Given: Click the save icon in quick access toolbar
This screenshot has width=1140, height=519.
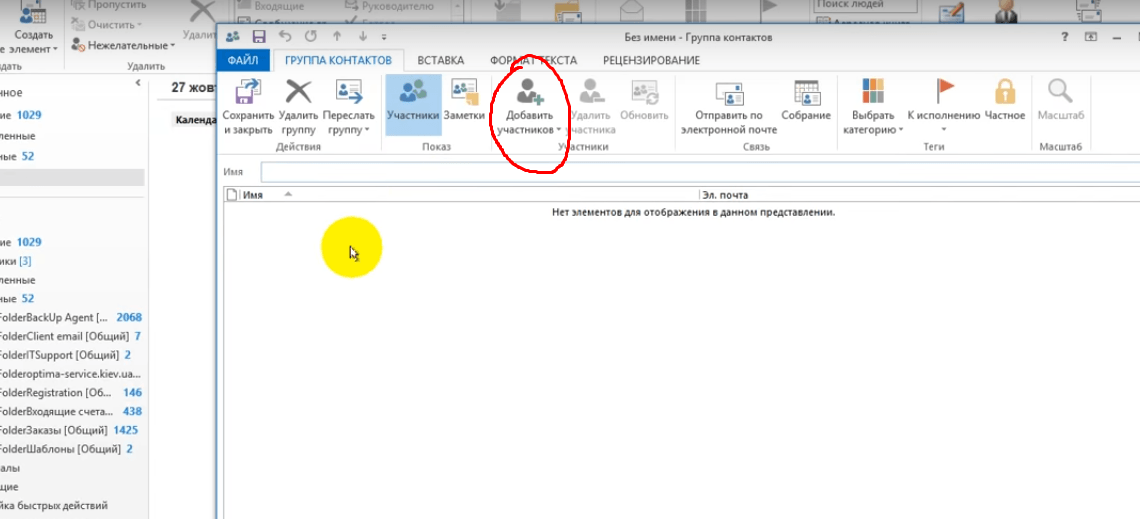Looking at the screenshot, I should click(259, 37).
